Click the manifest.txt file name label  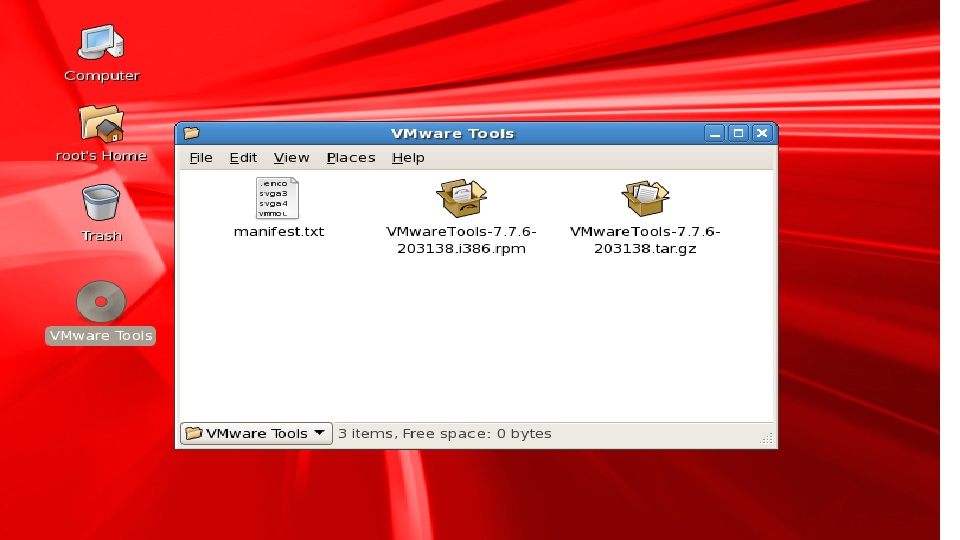(x=279, y=231)
